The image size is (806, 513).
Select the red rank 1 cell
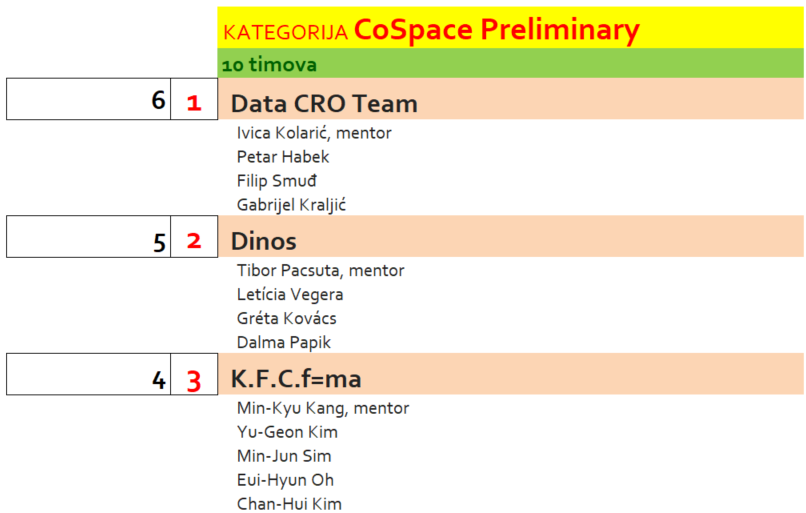click(x=194, y=101)
